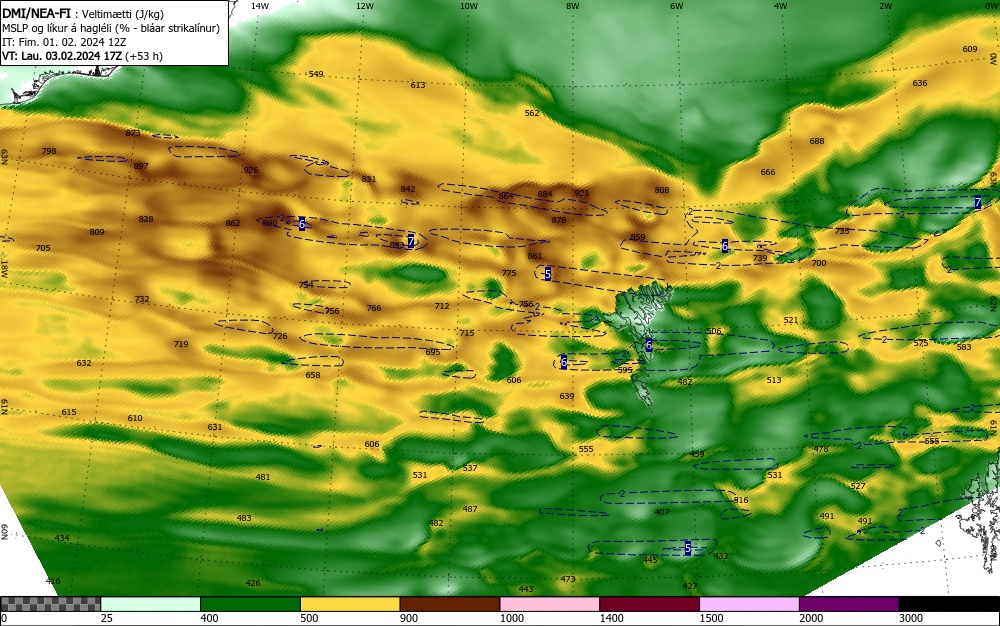Viewport: 1000px width, 626px height.
Task: Click the 14W longitude label
Action: point(260,6)
